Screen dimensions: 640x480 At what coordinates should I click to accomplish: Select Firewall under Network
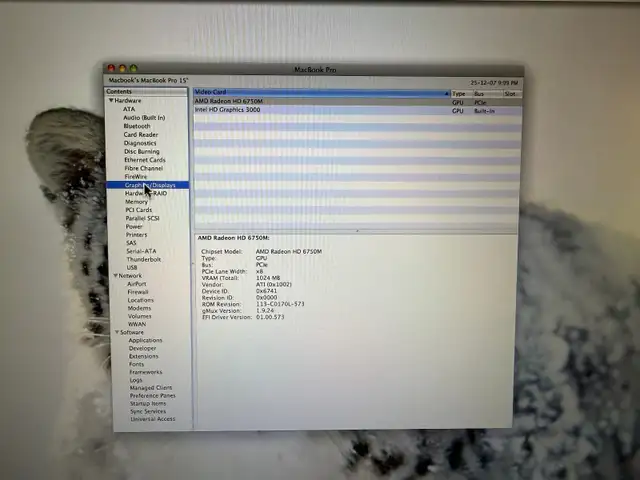[138, 292]
